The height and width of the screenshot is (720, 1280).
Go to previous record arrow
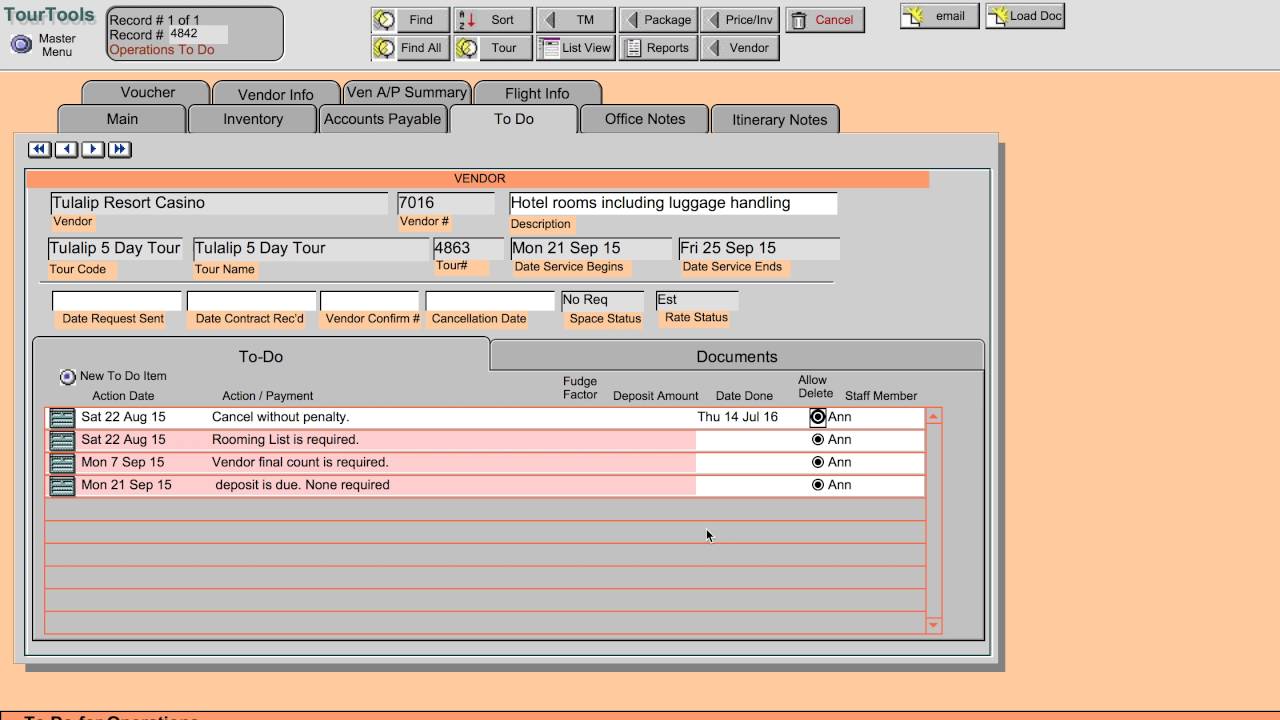click(x=66, y=149)
